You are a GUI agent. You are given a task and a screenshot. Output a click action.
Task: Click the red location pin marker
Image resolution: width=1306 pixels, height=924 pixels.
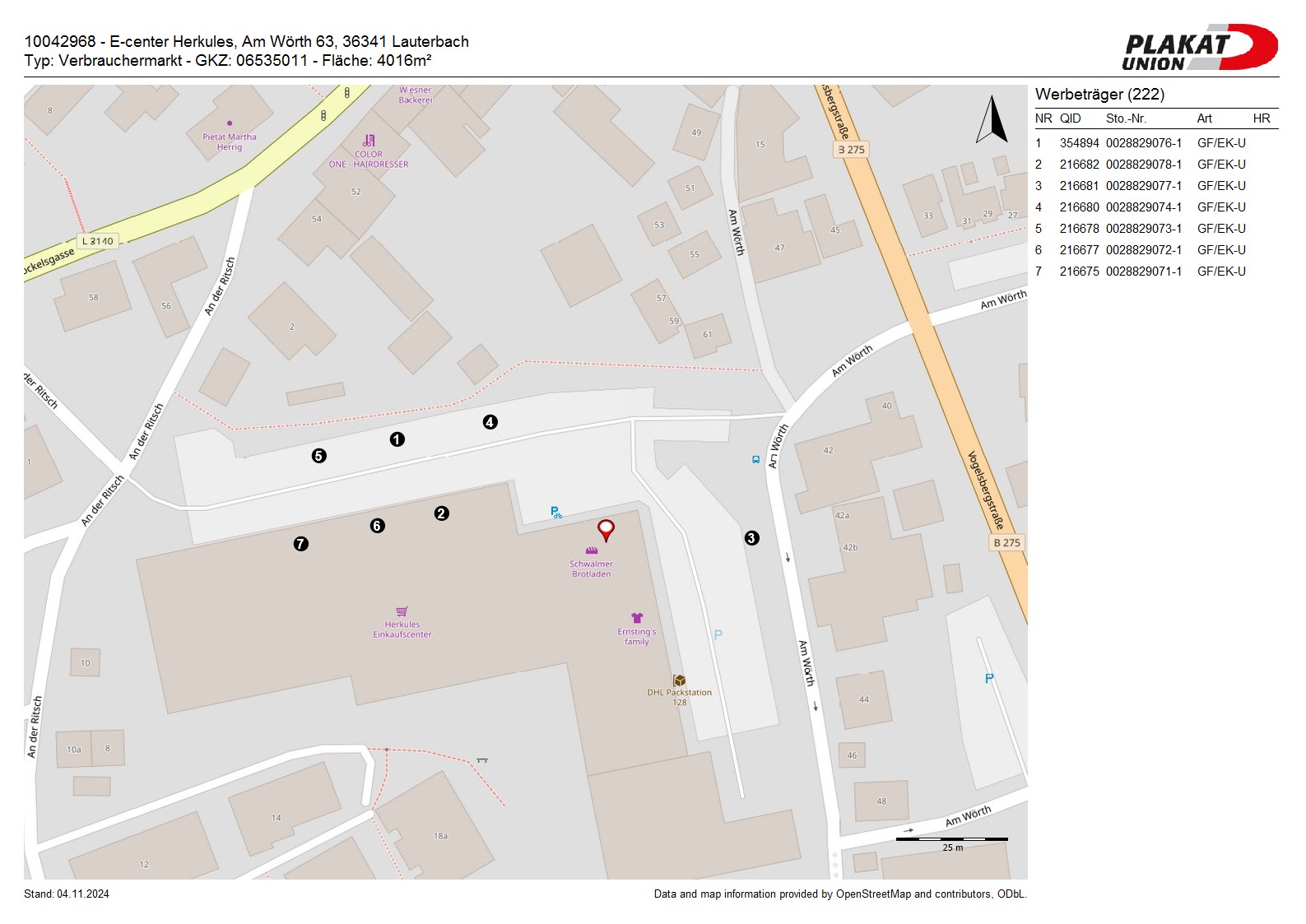[606, 529]
